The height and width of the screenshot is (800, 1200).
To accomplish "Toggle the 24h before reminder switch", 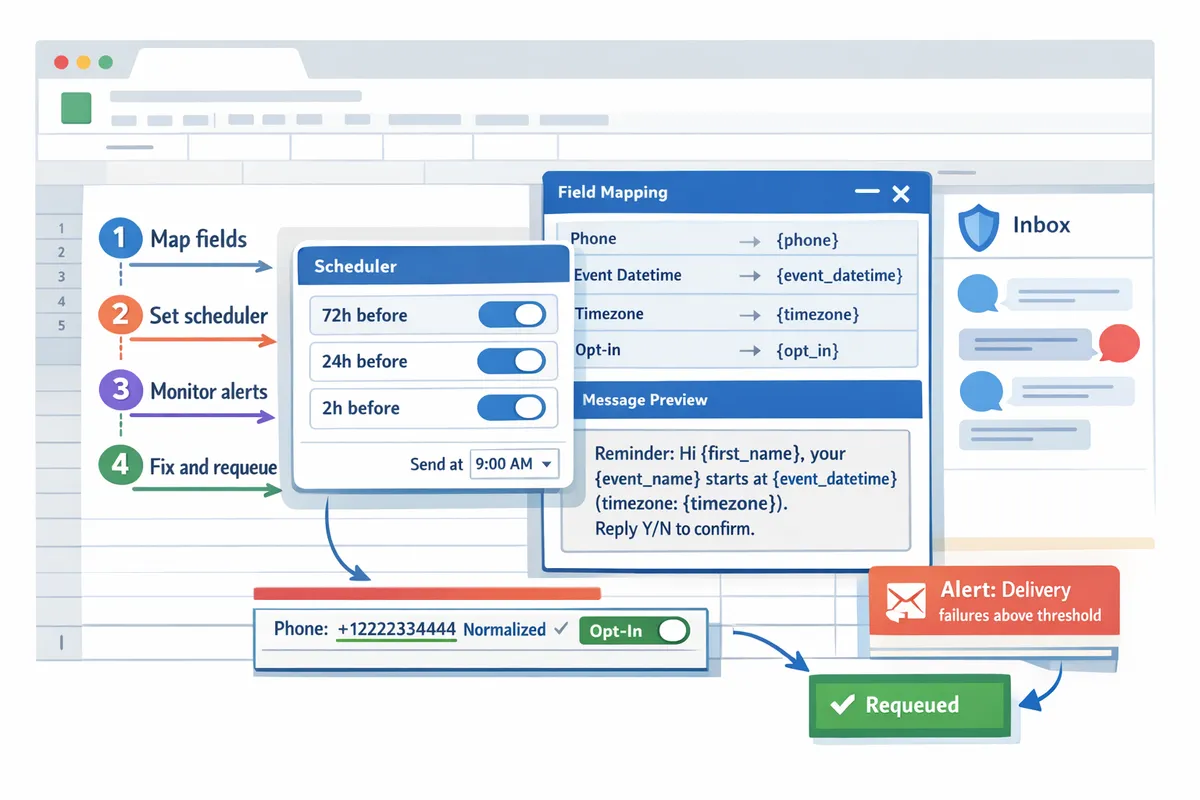I will pyautogui.click(x=512, y=361).
